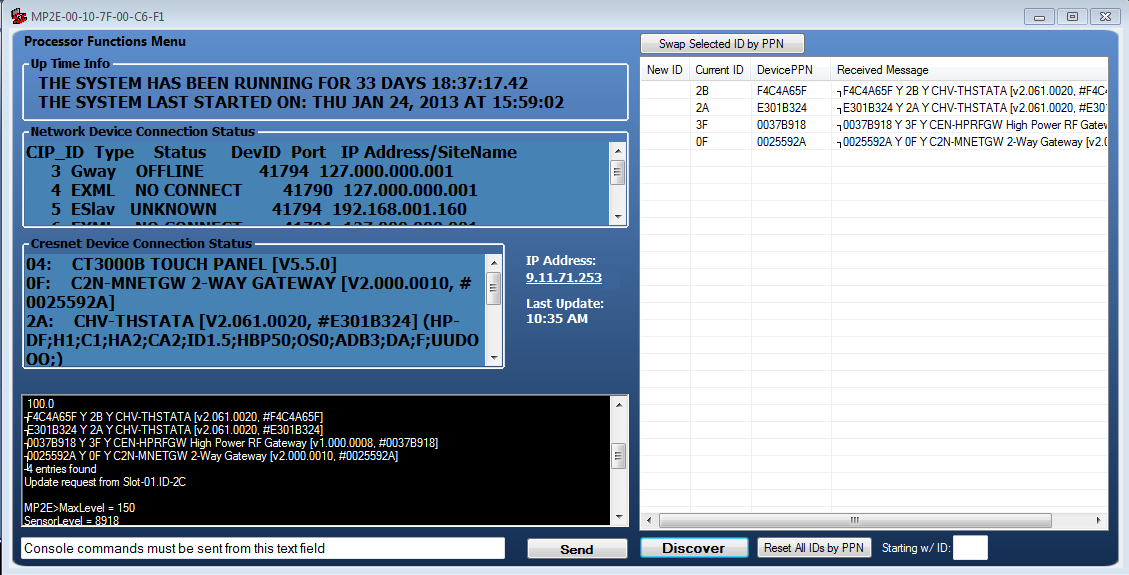
Task: Select the row with DevicePPN 0025592A
Action: tap(874, 142)
